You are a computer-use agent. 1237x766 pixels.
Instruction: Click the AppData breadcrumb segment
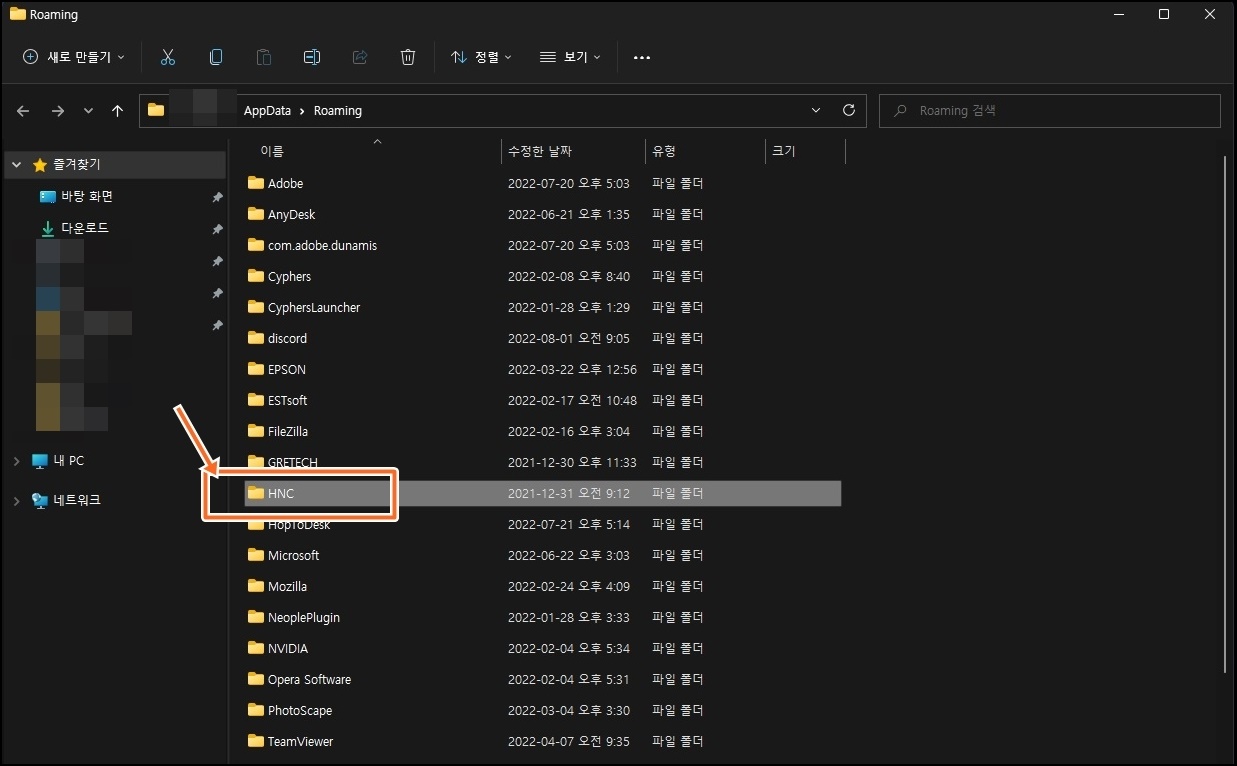pos(266,111)
